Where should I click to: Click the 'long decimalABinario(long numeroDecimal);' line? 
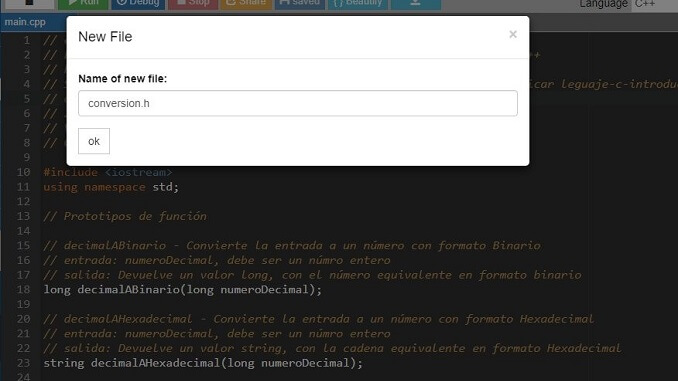(182, 290)
